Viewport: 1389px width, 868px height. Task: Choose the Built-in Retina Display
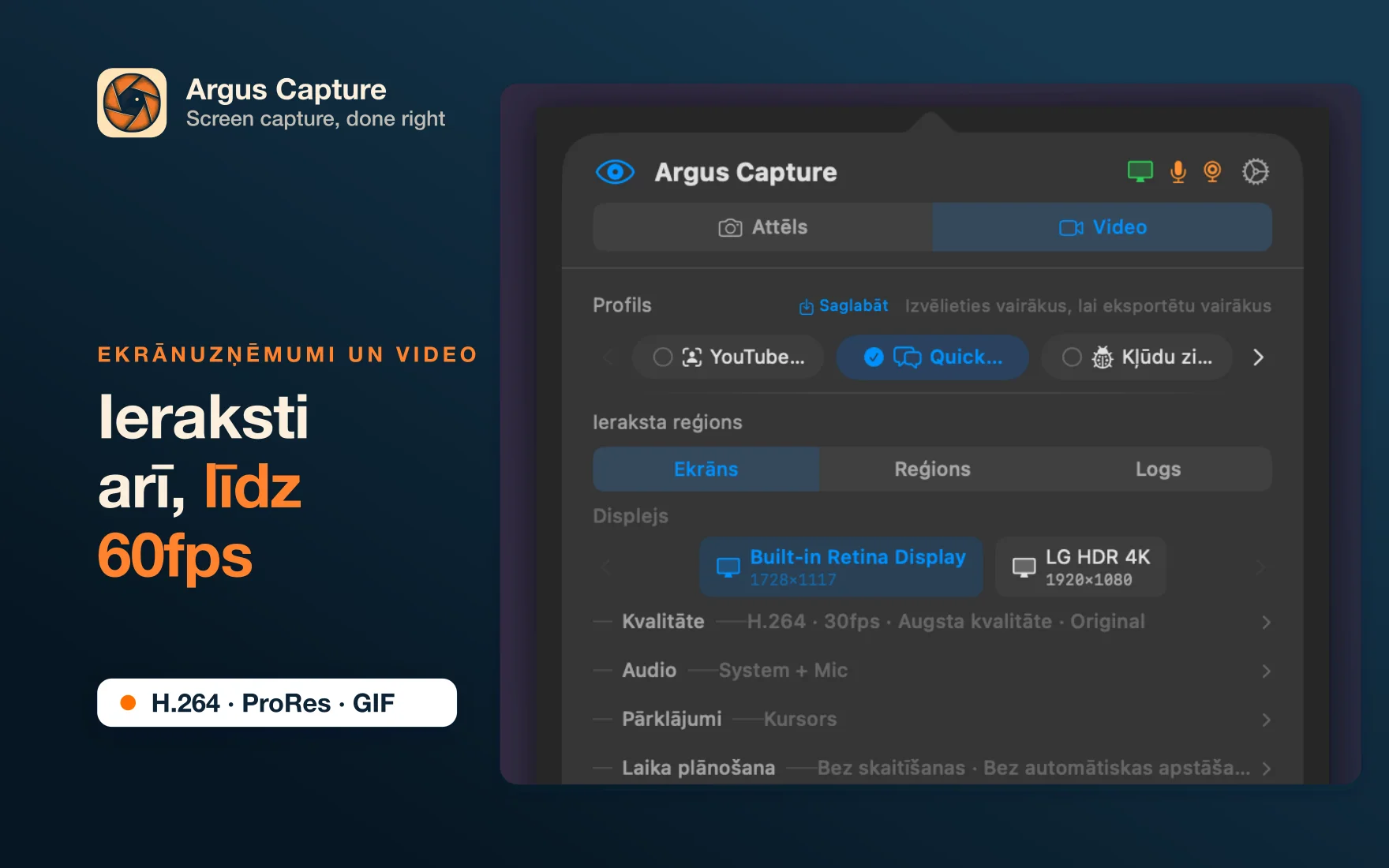[x=841, y=567]
